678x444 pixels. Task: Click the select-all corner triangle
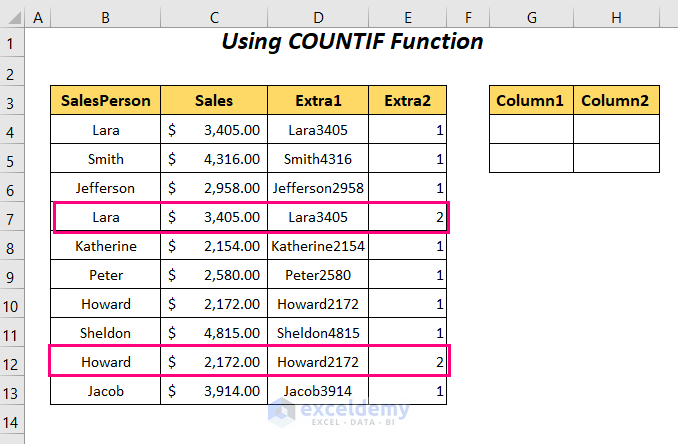coord(12,18)
